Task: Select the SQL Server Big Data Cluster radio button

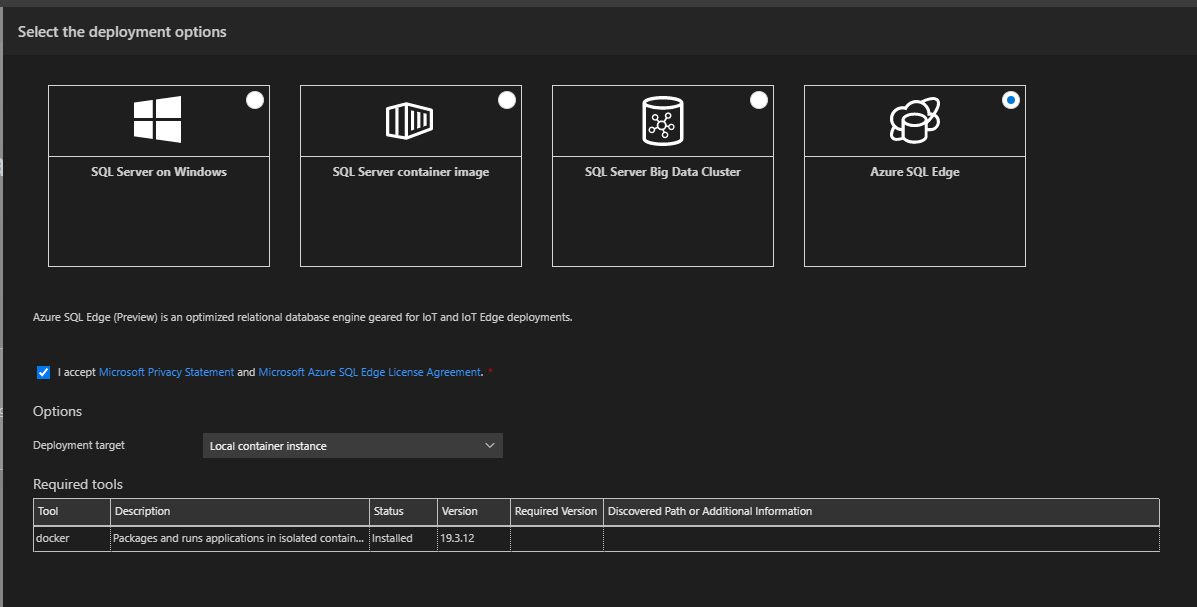Action: click(758, 99)
